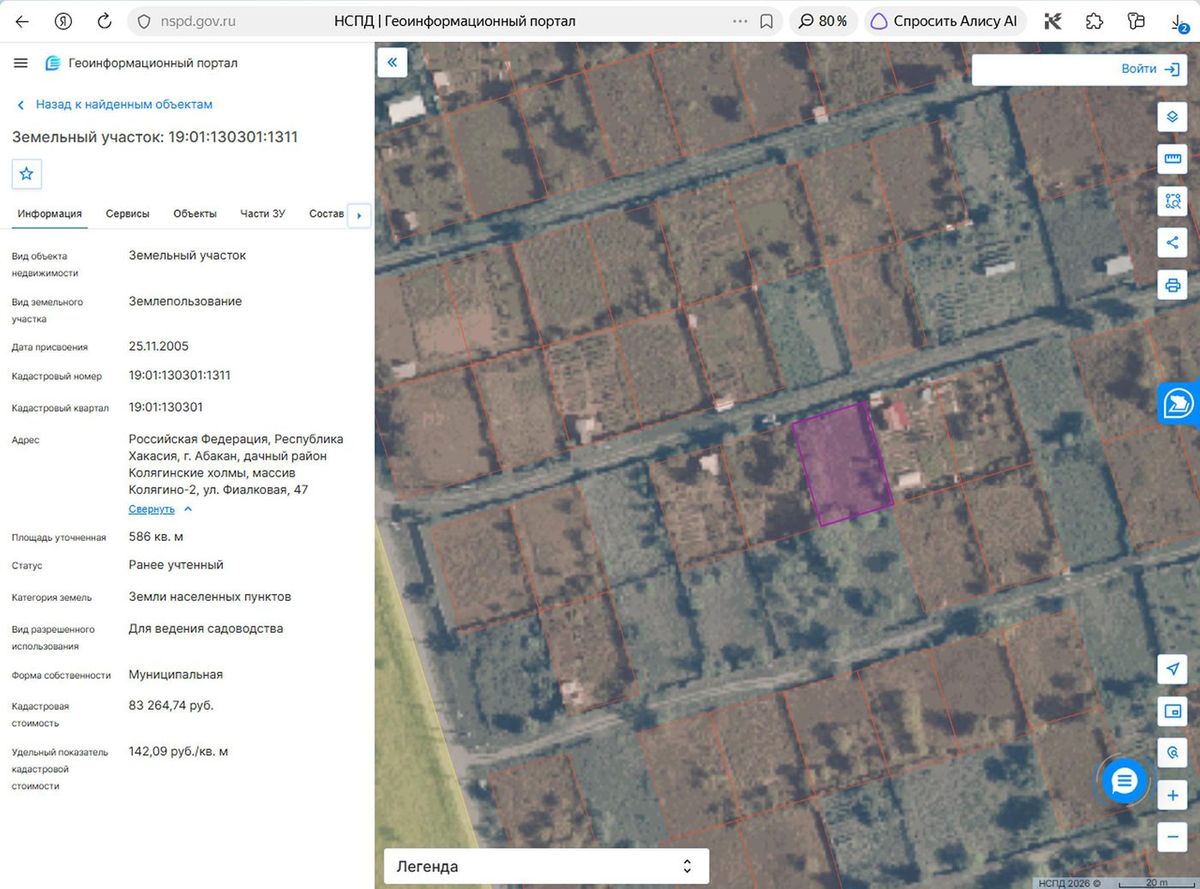Select the cadastral value 83 264,74 руб.
1200x889 pixels.
tap(171, 705)
